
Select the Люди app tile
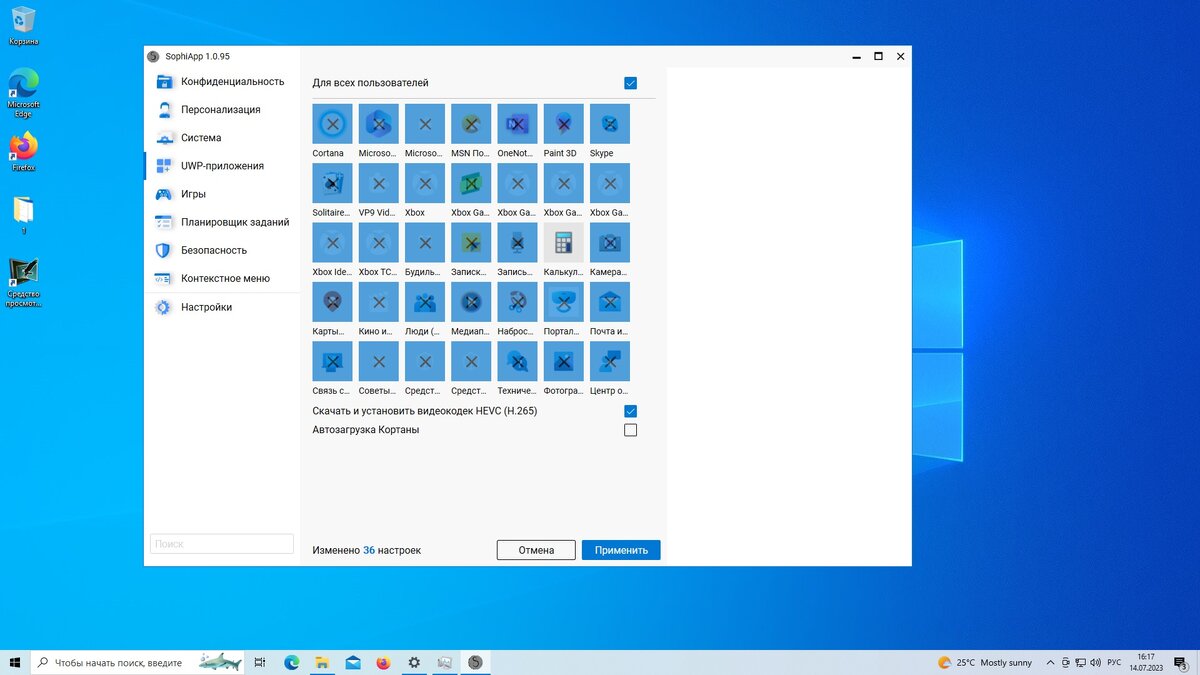pyautogui.click(x=425, y=301)
